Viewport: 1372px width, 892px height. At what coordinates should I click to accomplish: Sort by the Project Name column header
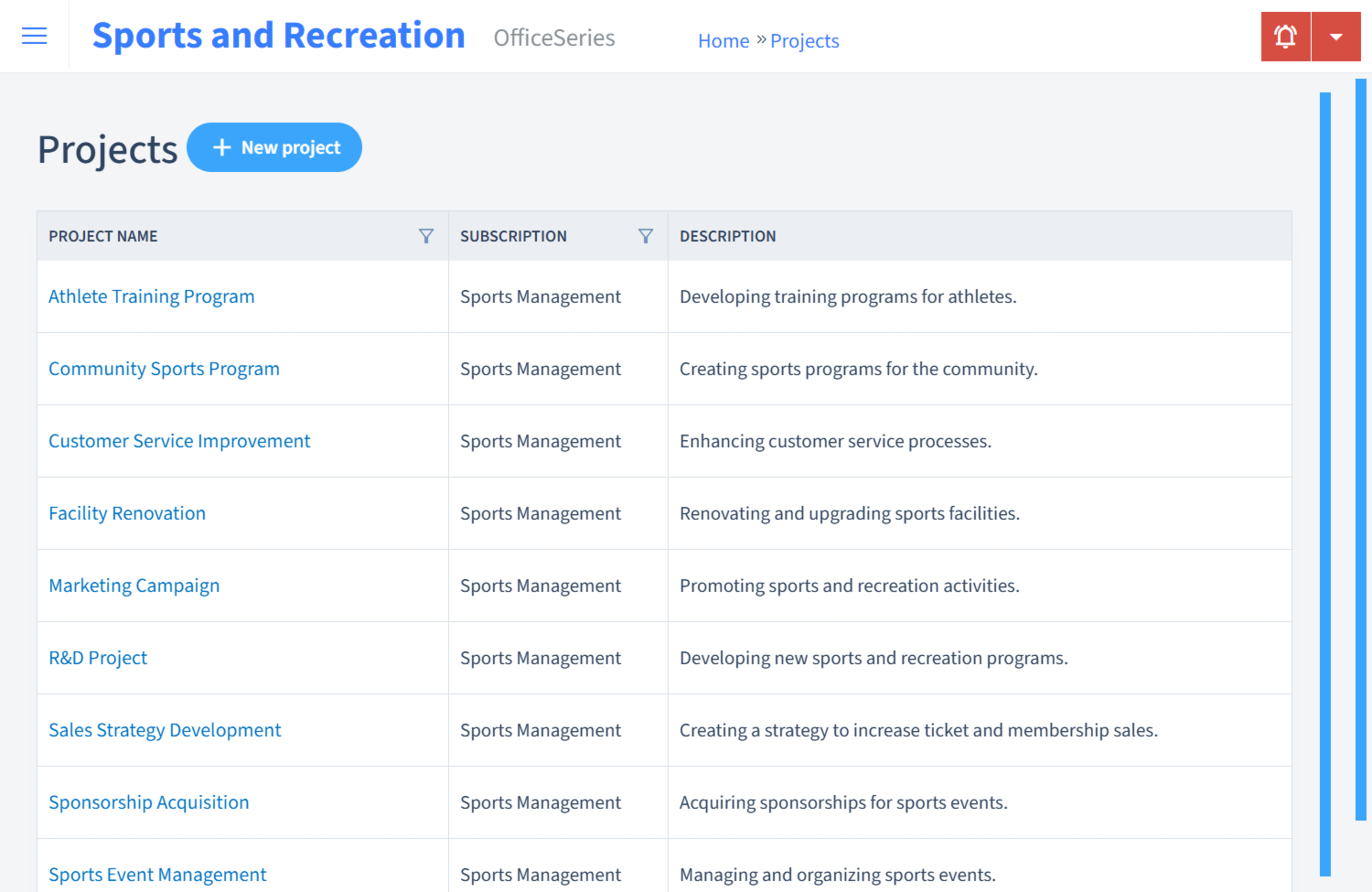[102, 235]
